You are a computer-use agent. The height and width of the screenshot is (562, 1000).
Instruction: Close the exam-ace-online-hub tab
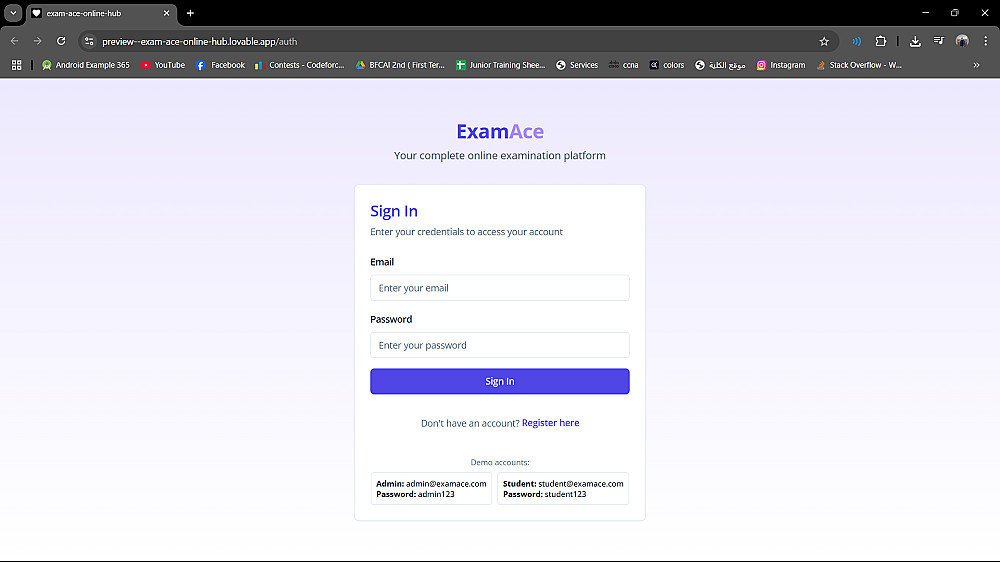[166, 13]
